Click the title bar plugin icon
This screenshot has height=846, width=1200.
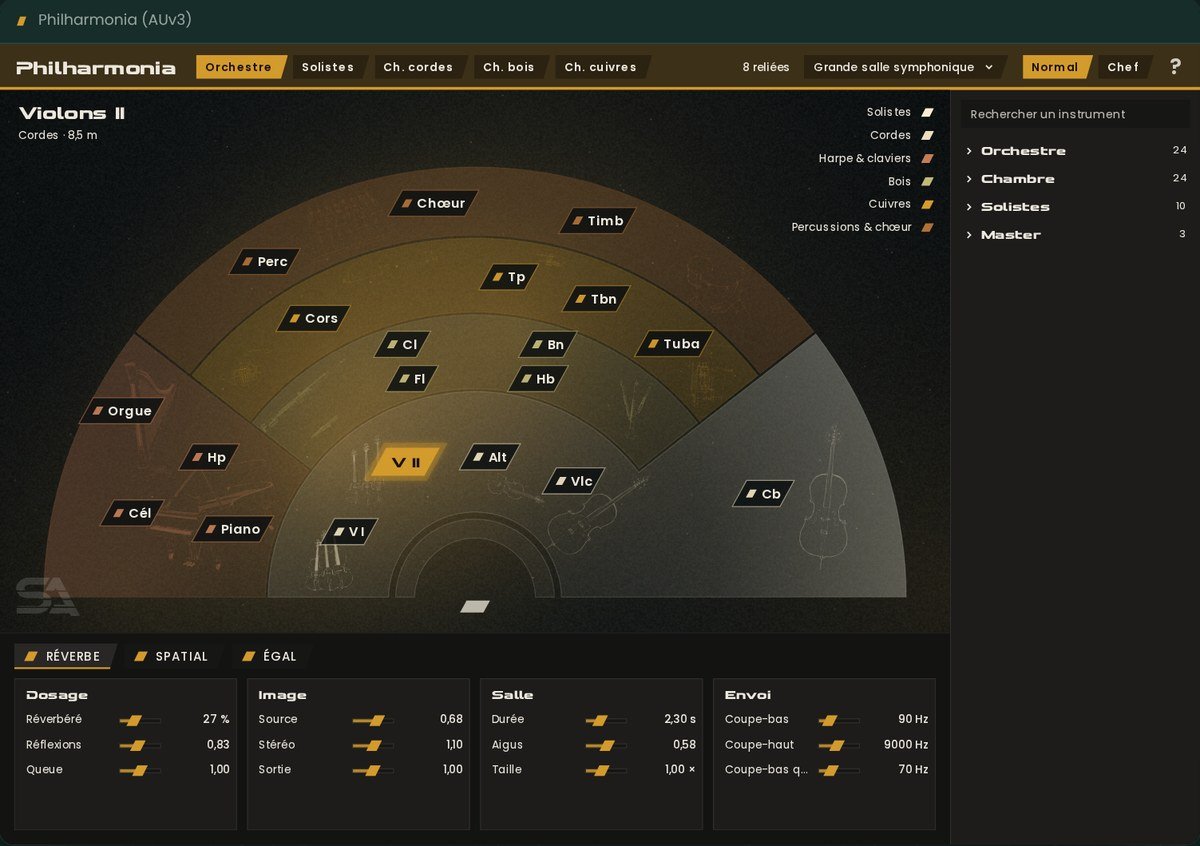click(22, 20)
